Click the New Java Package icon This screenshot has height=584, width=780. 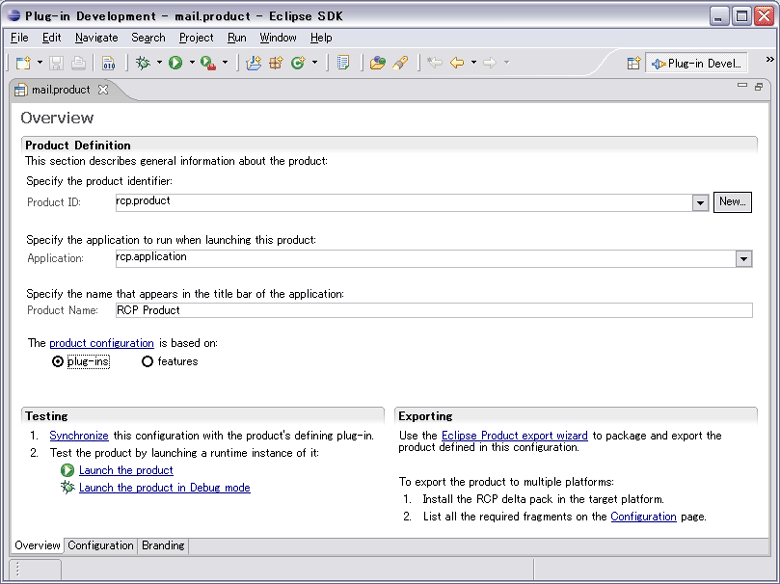point(276,63)
